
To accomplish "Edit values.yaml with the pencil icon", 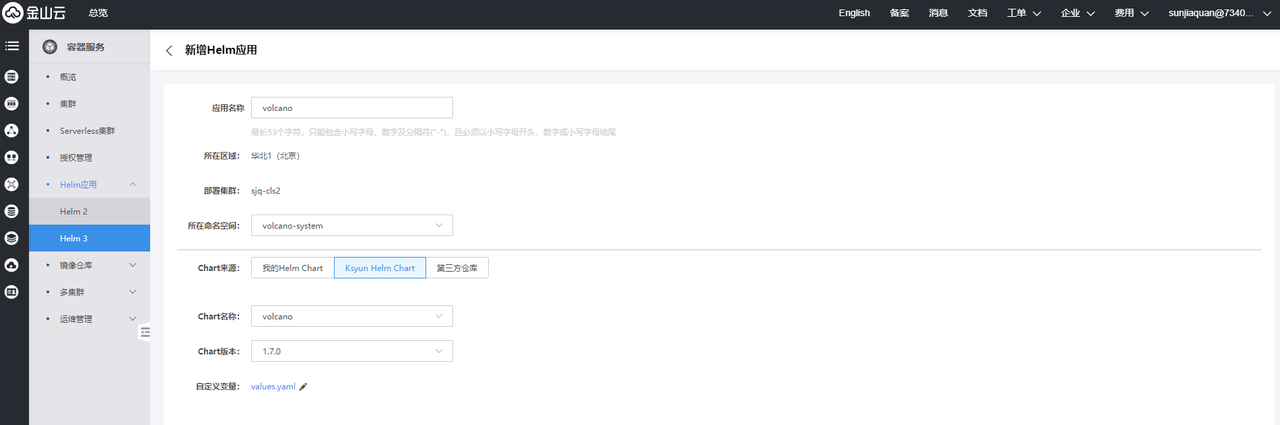I will click(303, 386).
